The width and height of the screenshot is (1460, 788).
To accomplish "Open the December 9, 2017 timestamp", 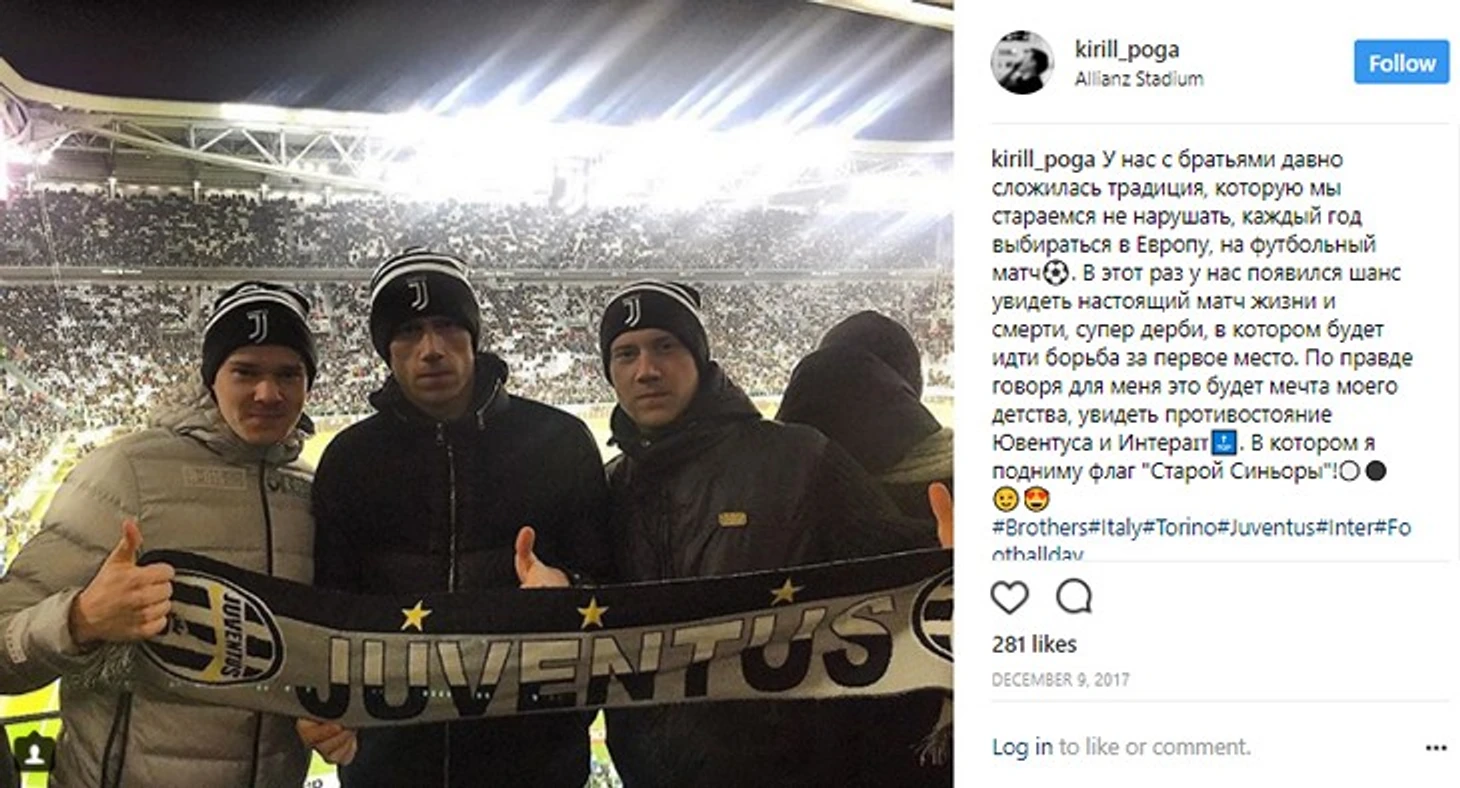I will (x=1060, y=680).
